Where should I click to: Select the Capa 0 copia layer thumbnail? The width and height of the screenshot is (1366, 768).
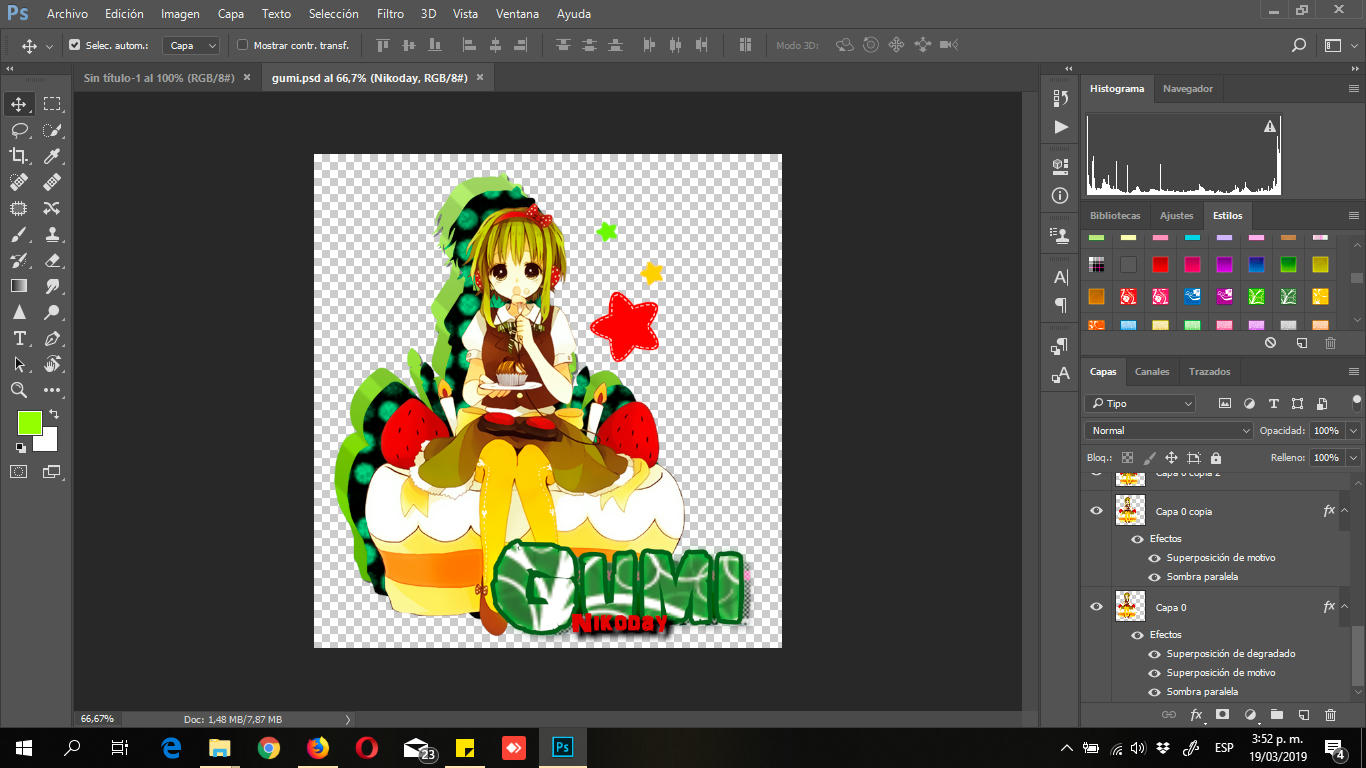(x=1130, y=511)
